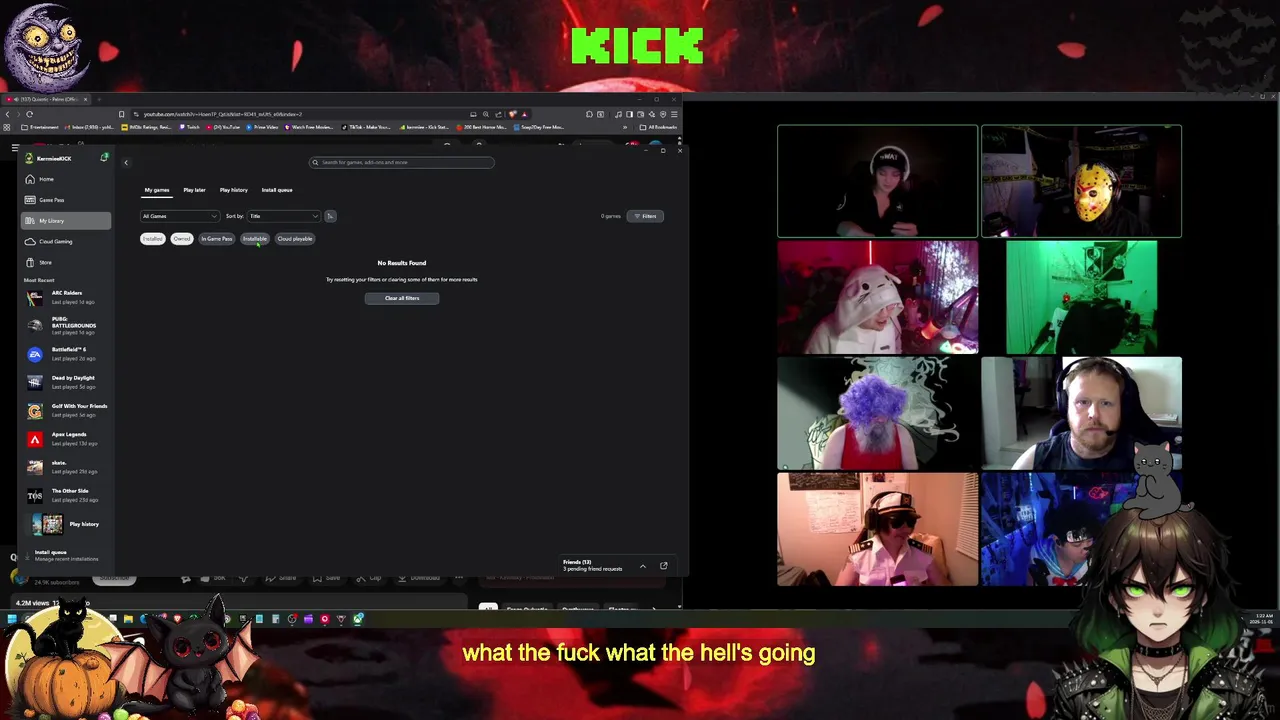This screenshot has height=720, width=1280.
Task: Open Install queue at sidebar bottom
Action: click(x=66, y=555)
